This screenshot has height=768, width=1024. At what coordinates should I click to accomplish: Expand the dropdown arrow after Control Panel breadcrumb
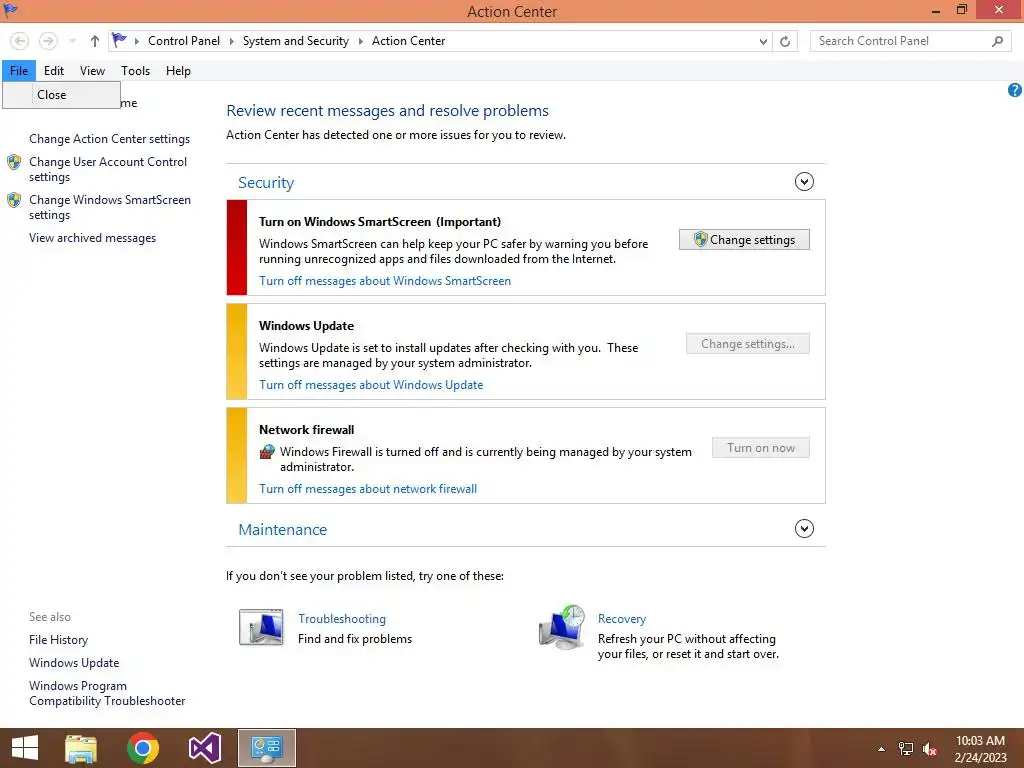pyautogui.click(x=231, y=41)
